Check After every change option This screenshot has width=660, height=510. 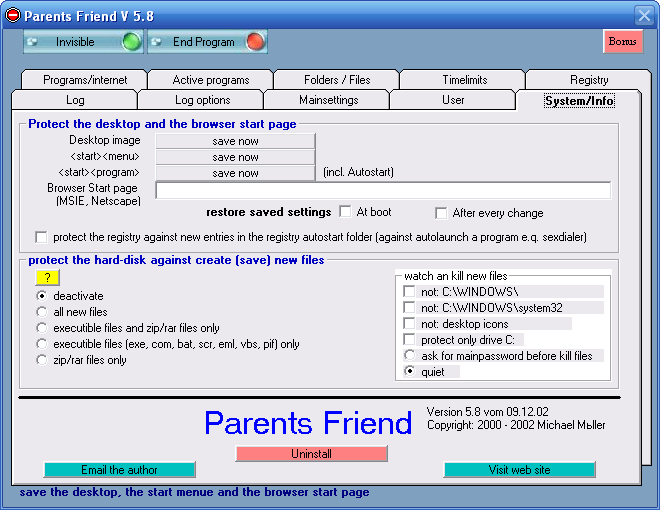441,213
